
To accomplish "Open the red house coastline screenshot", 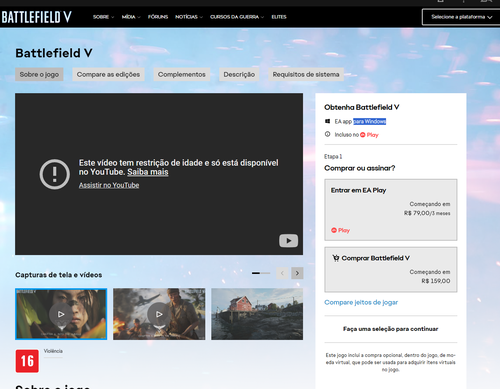I will tap(257, 314).
